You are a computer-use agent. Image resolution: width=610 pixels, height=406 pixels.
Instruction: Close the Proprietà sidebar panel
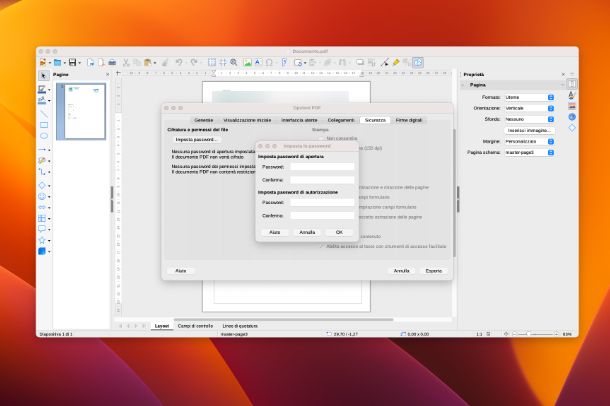coord(563,74)
